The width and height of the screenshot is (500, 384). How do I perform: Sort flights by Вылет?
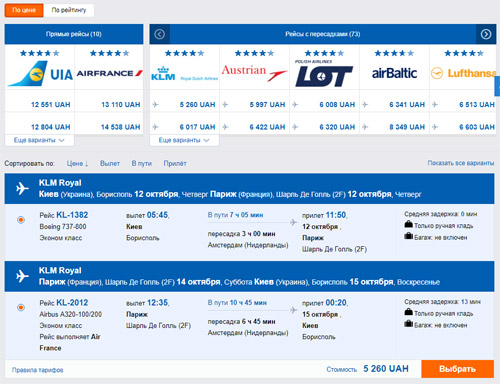point(110,164)
